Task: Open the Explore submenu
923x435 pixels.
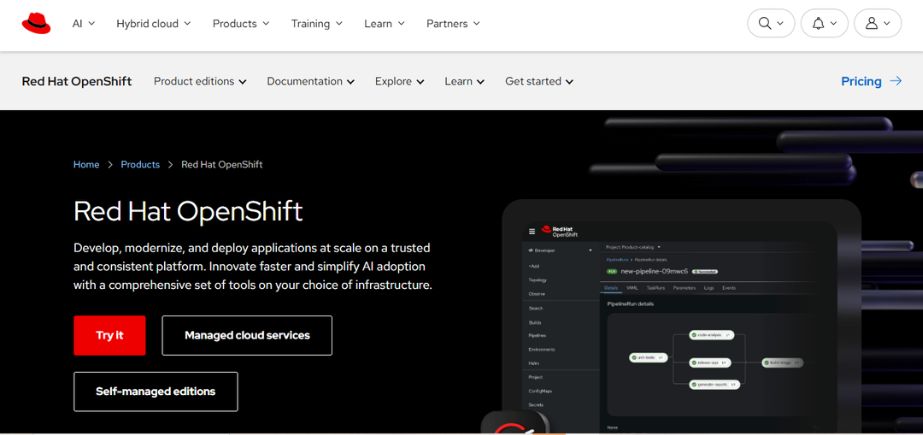Action: [x=399, y=81]
